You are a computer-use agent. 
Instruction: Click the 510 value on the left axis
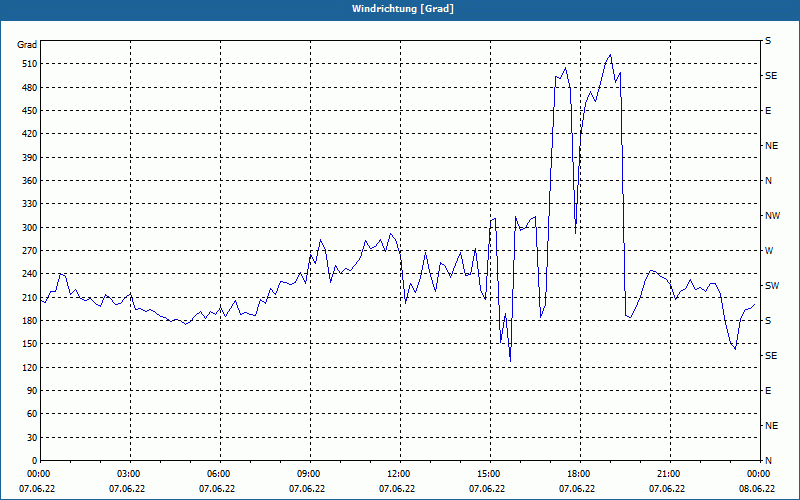[30, 64]
